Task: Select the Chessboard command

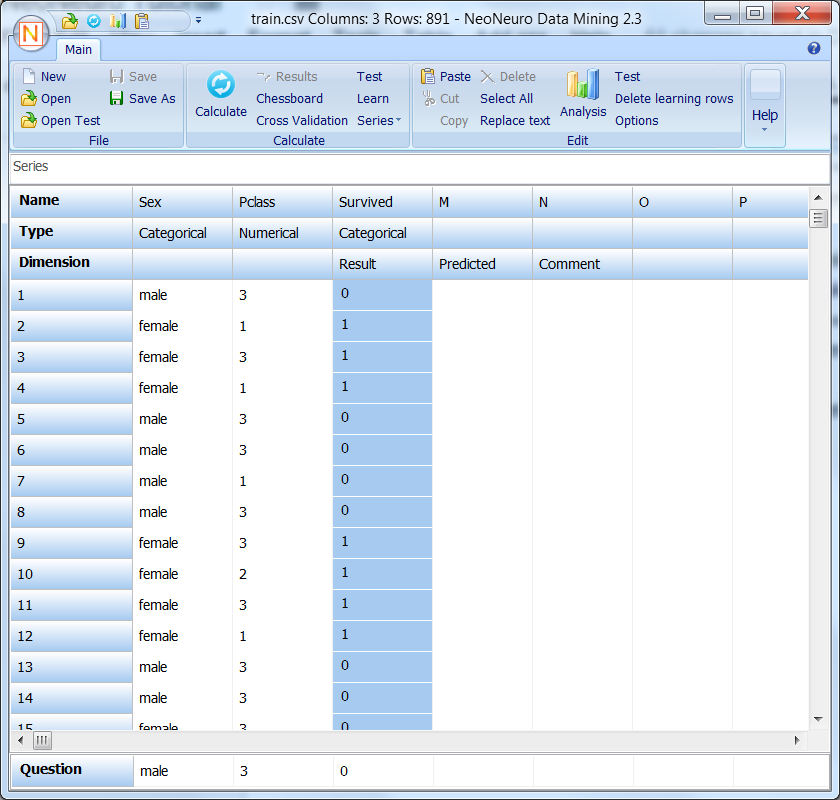Action: point(289,99)
